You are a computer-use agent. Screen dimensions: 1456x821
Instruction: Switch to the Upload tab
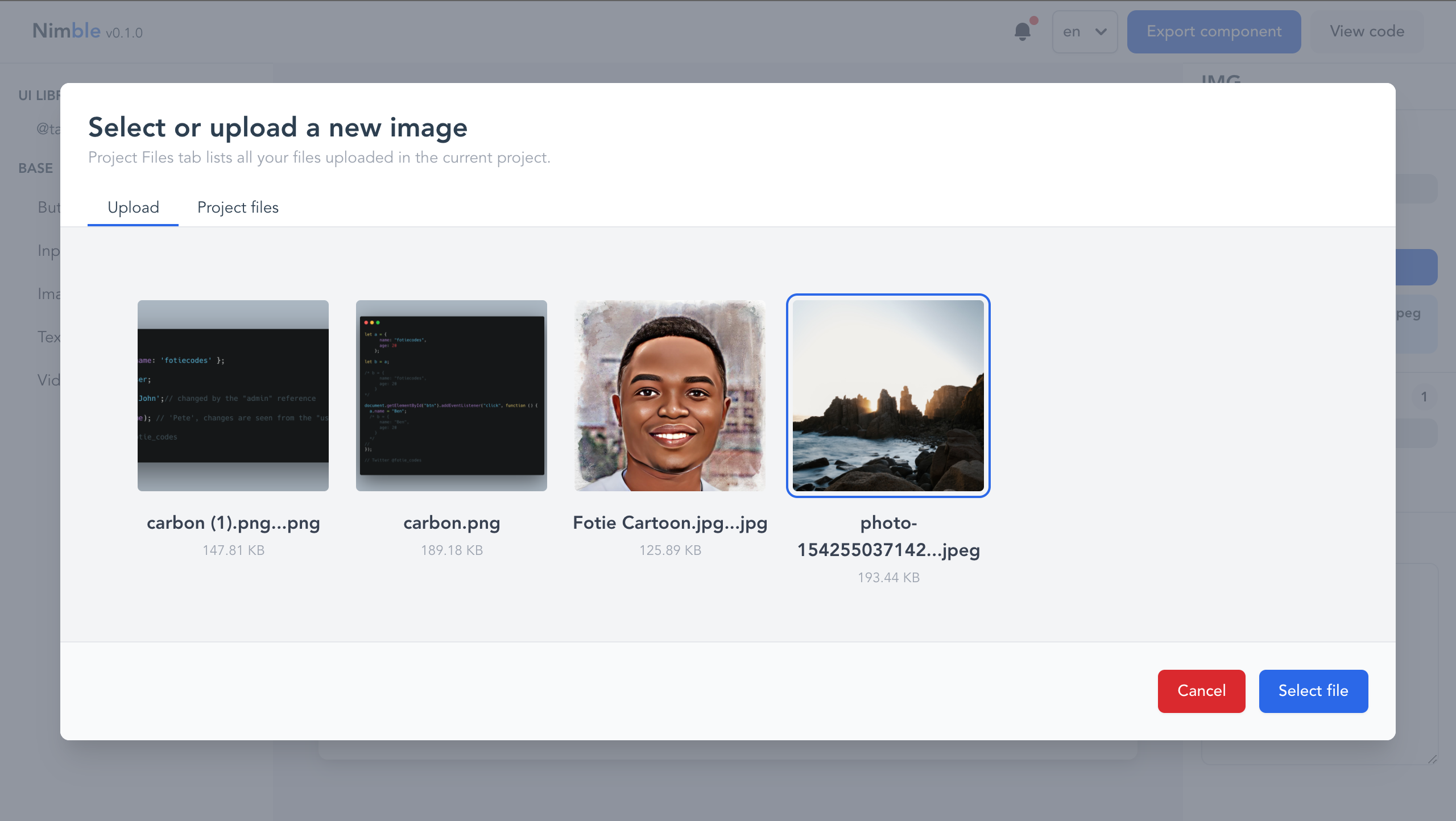133,208
